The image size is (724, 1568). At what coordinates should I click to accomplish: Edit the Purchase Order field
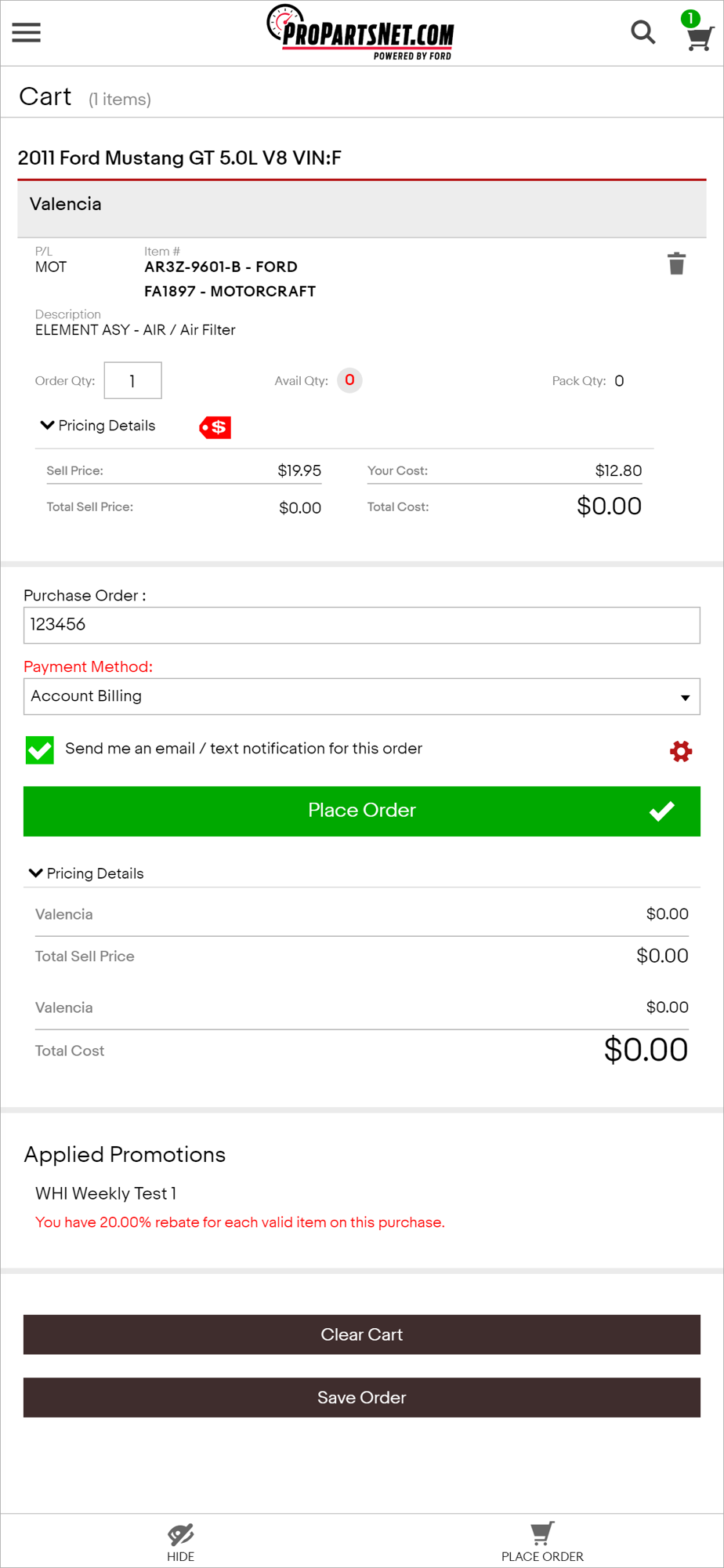pos(361,625)
